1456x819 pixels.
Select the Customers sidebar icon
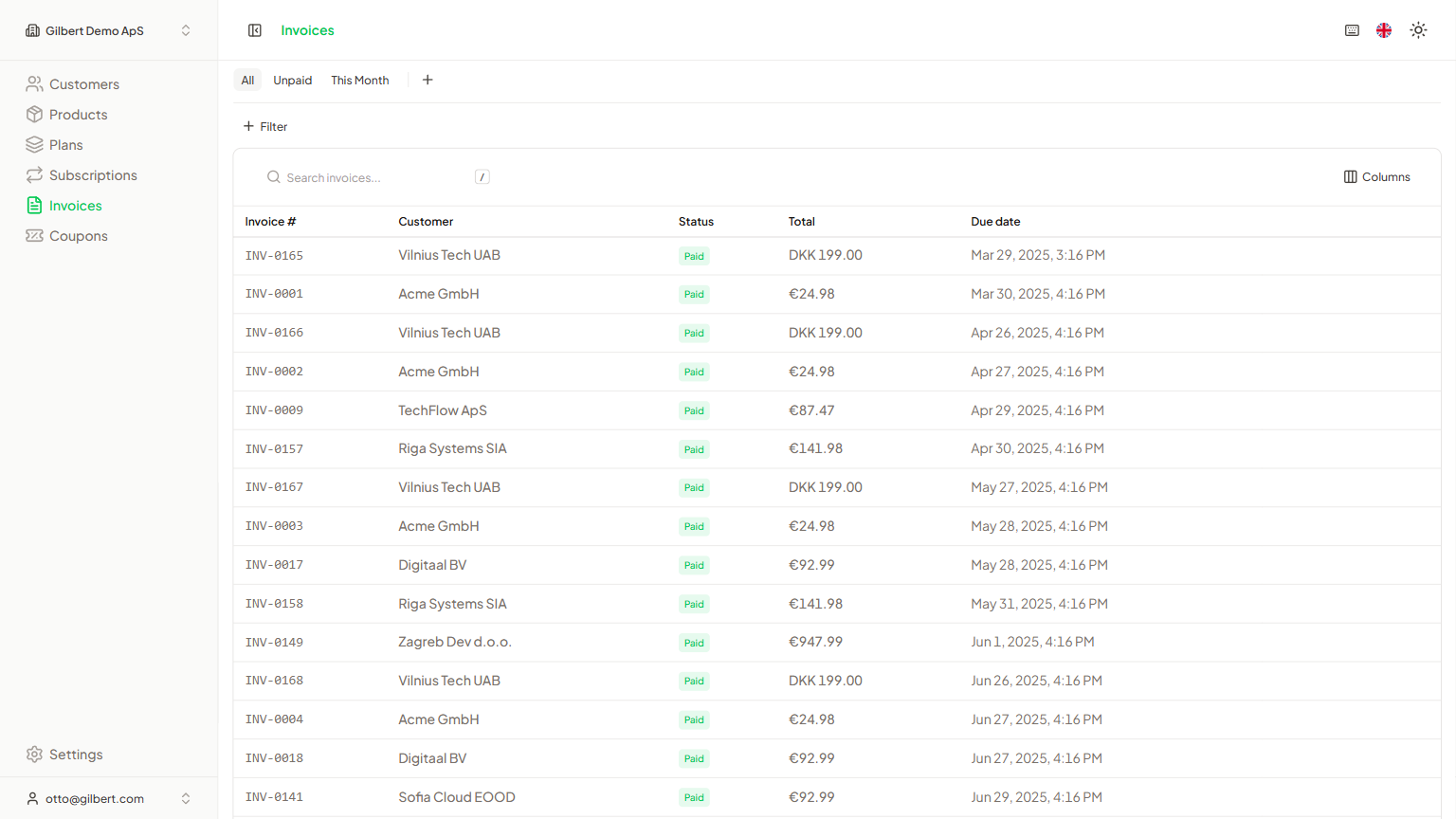[x=34, y=83]
